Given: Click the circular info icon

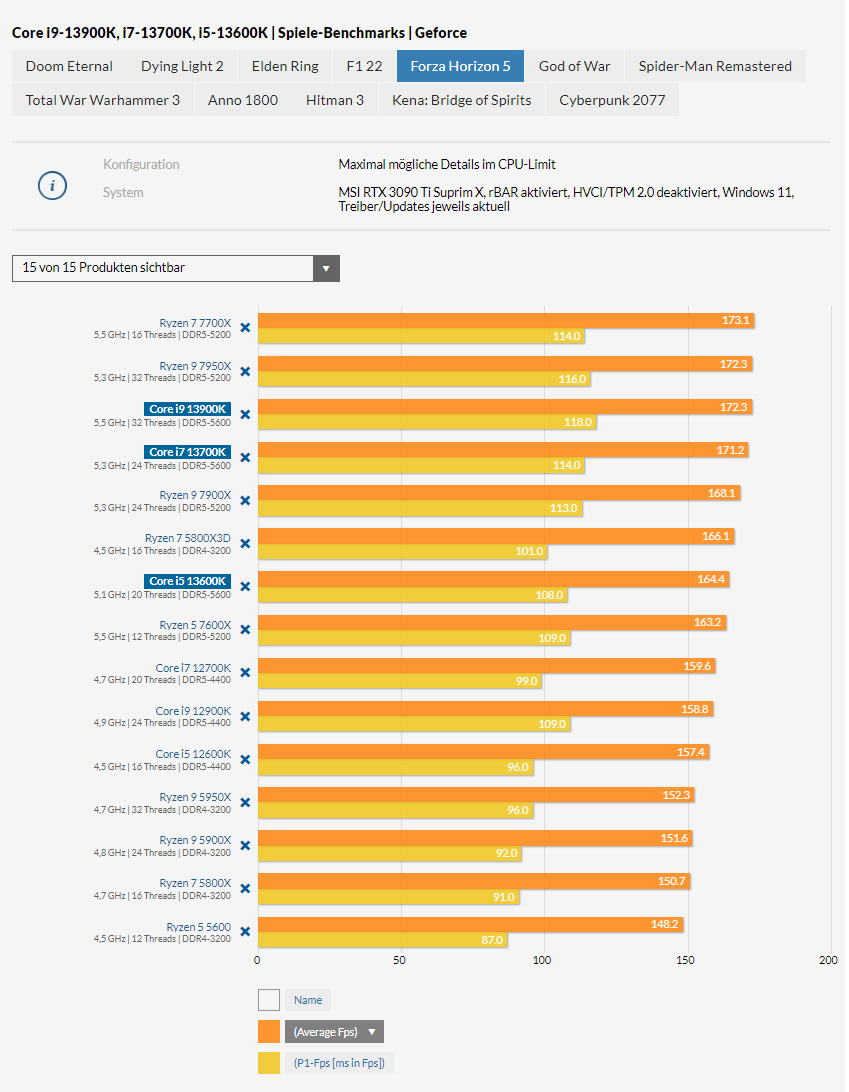Looking at the screenshot, I should [x=52, y=186].
